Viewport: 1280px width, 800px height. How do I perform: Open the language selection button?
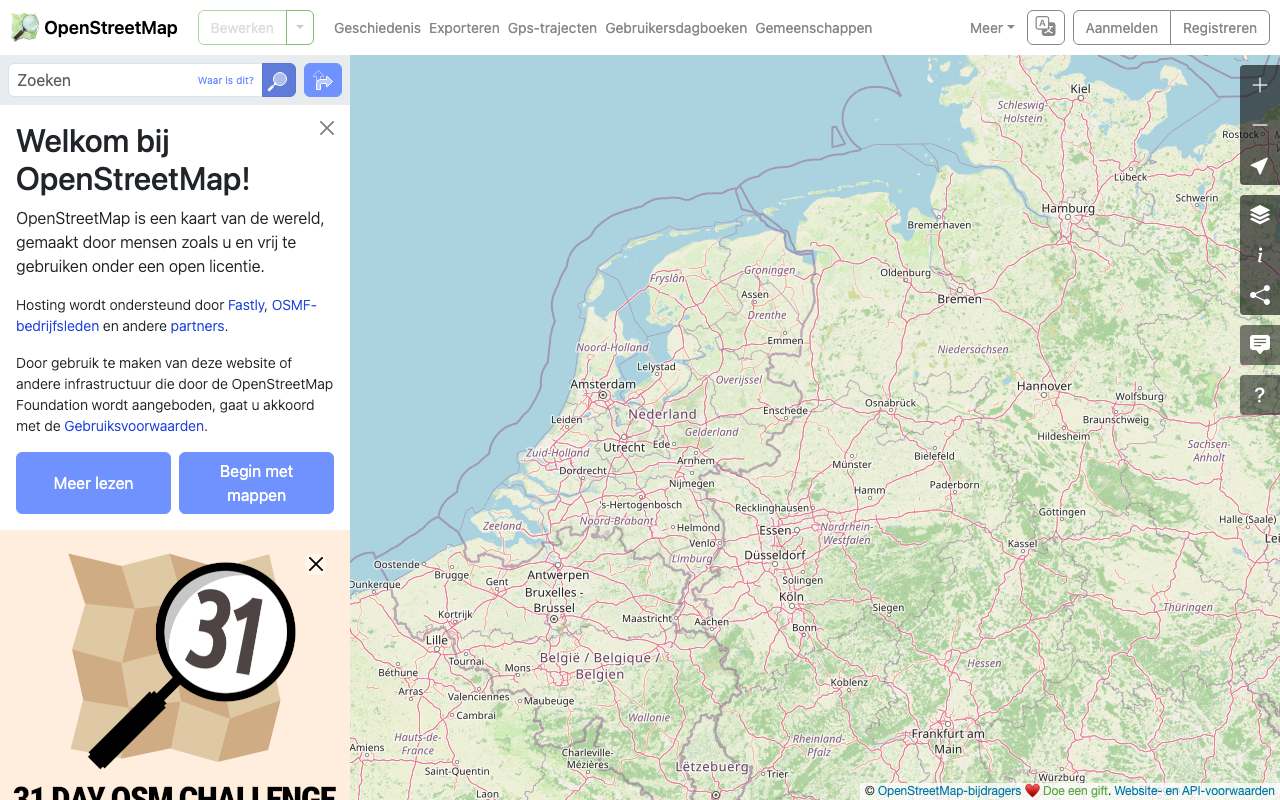pyautogui.click(x=1046, y=28)
